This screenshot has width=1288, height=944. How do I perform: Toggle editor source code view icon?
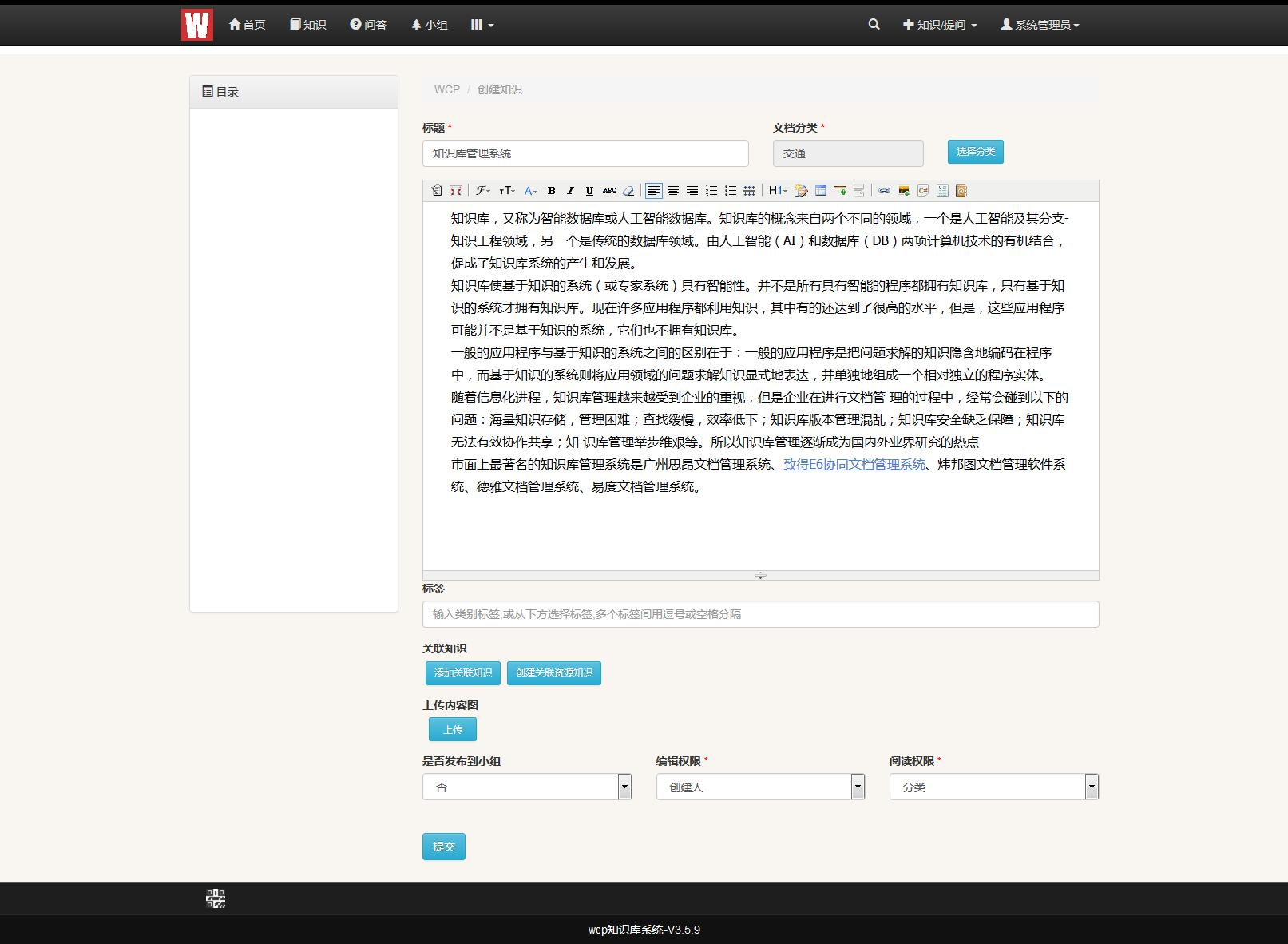coord(437,191)
